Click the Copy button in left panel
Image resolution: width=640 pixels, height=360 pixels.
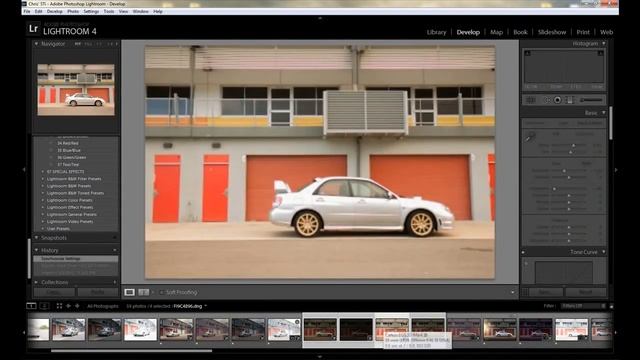(54, 292)
